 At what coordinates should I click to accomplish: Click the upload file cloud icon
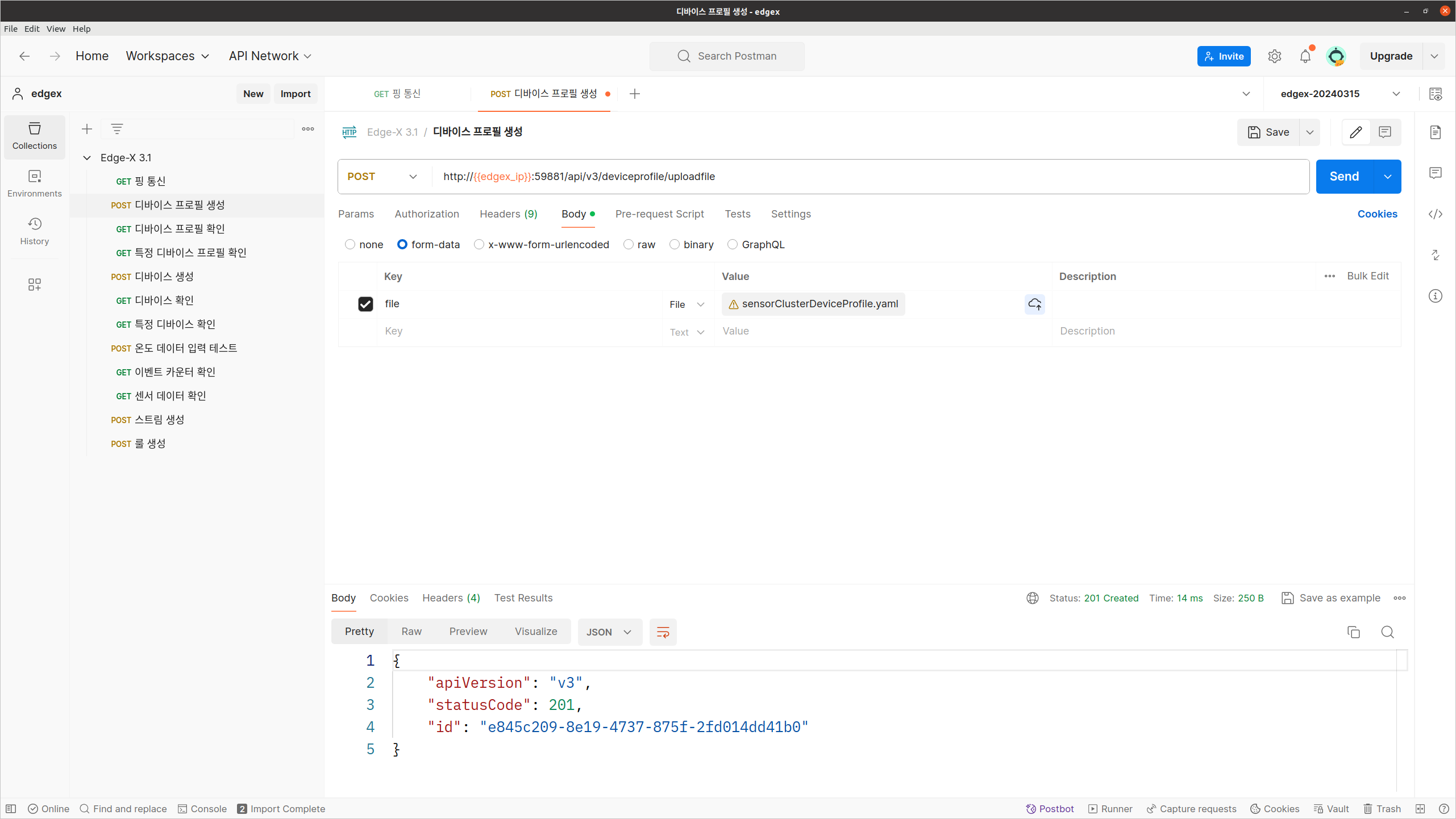[x=1035, y=304]
